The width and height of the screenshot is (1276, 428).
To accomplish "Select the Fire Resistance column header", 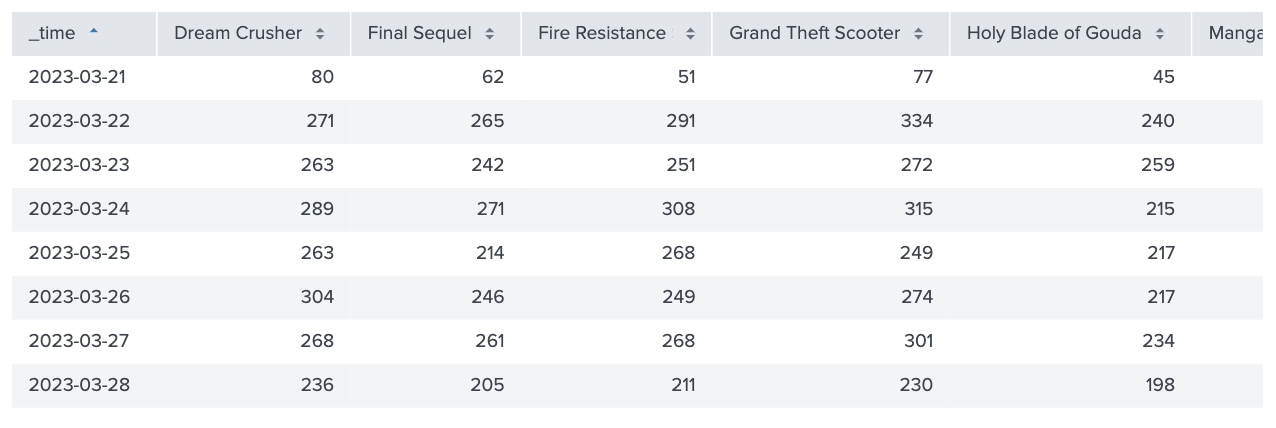I will pyautogui.click(x=616, y=34).
